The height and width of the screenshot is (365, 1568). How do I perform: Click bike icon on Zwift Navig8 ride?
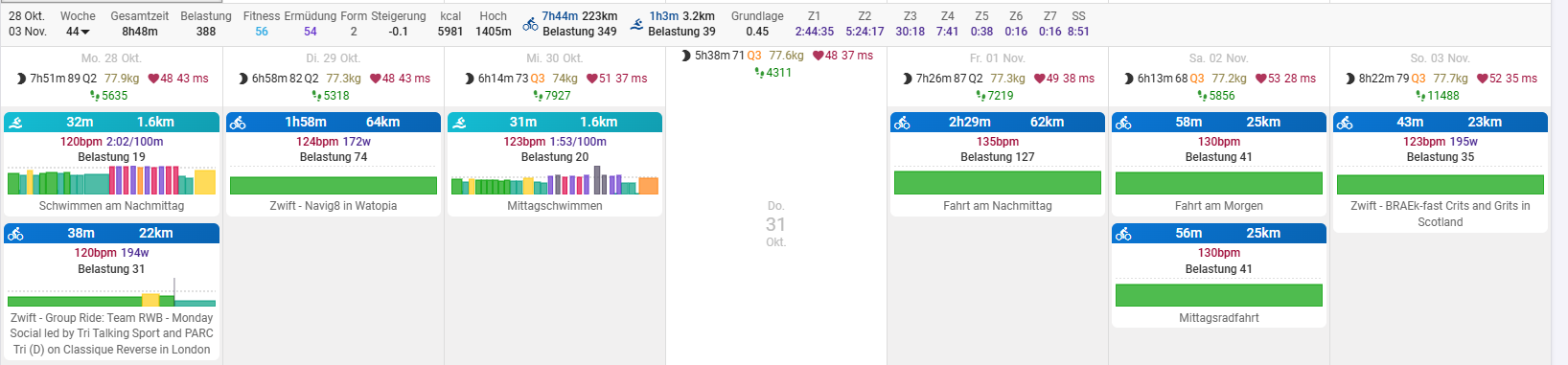tap(238, 123)
